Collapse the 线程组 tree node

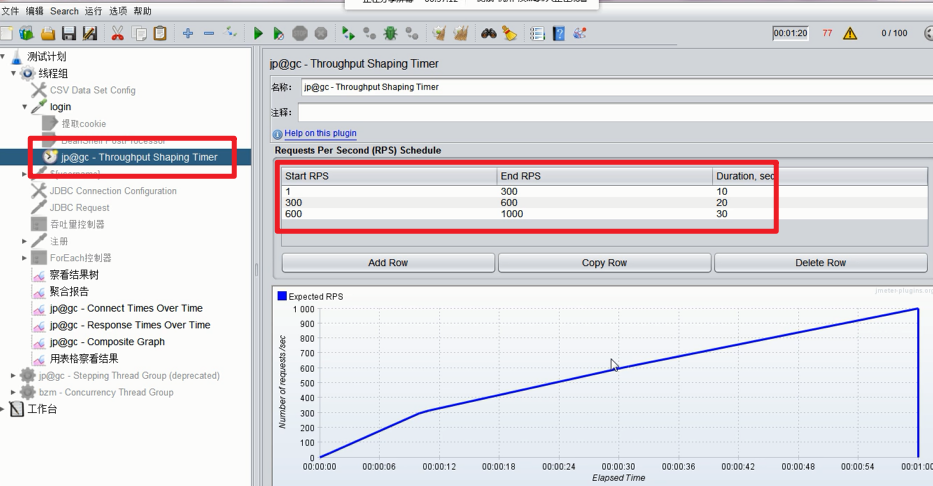(13, 73)
